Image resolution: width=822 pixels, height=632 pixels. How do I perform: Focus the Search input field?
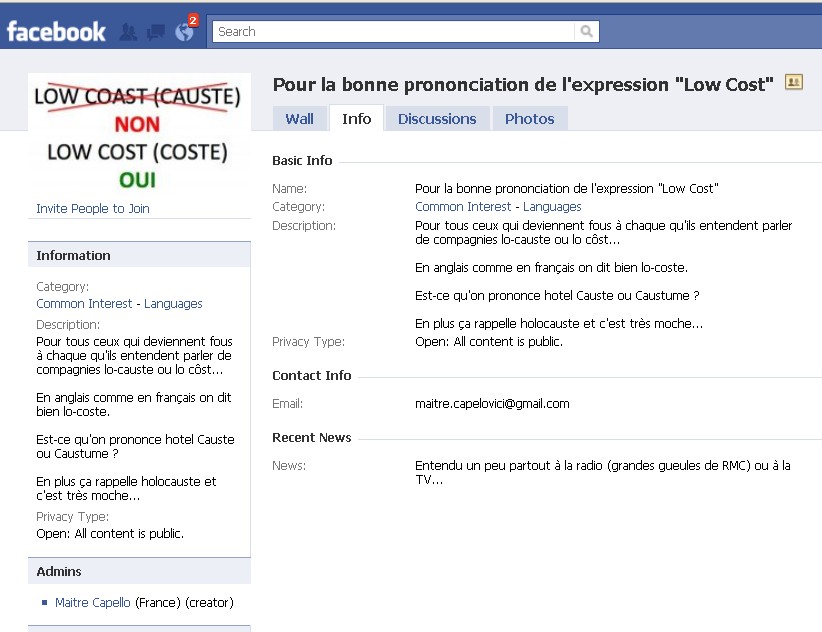tap(394, 31)
